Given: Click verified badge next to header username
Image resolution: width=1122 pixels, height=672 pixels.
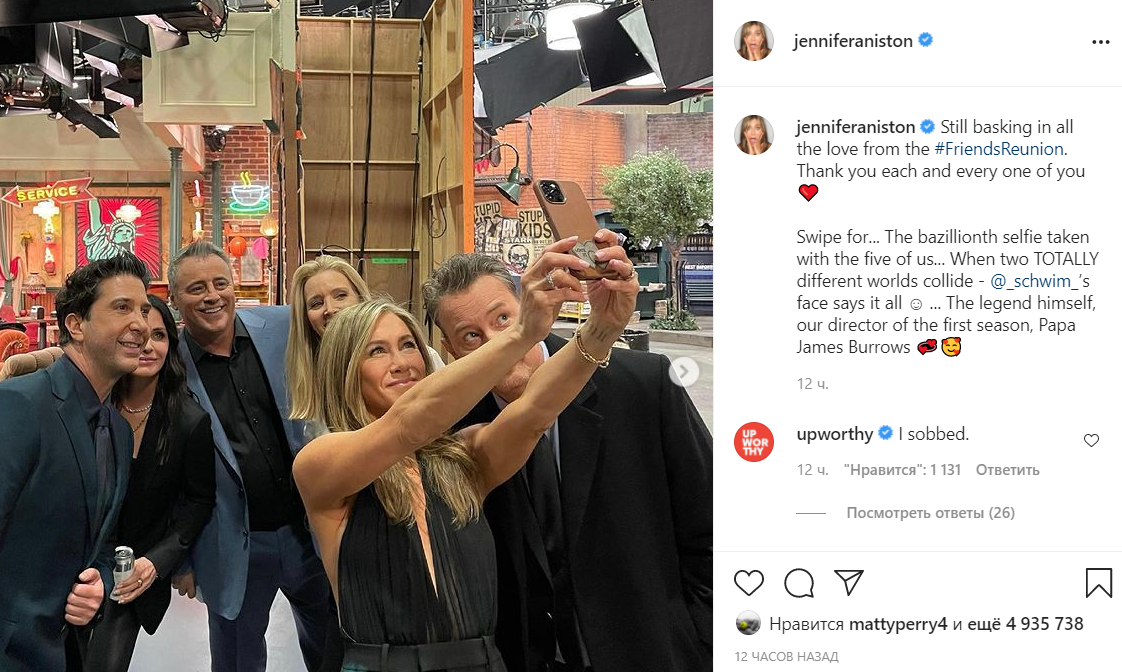Looking at the screenshot, I should click(x=925, y=40).
